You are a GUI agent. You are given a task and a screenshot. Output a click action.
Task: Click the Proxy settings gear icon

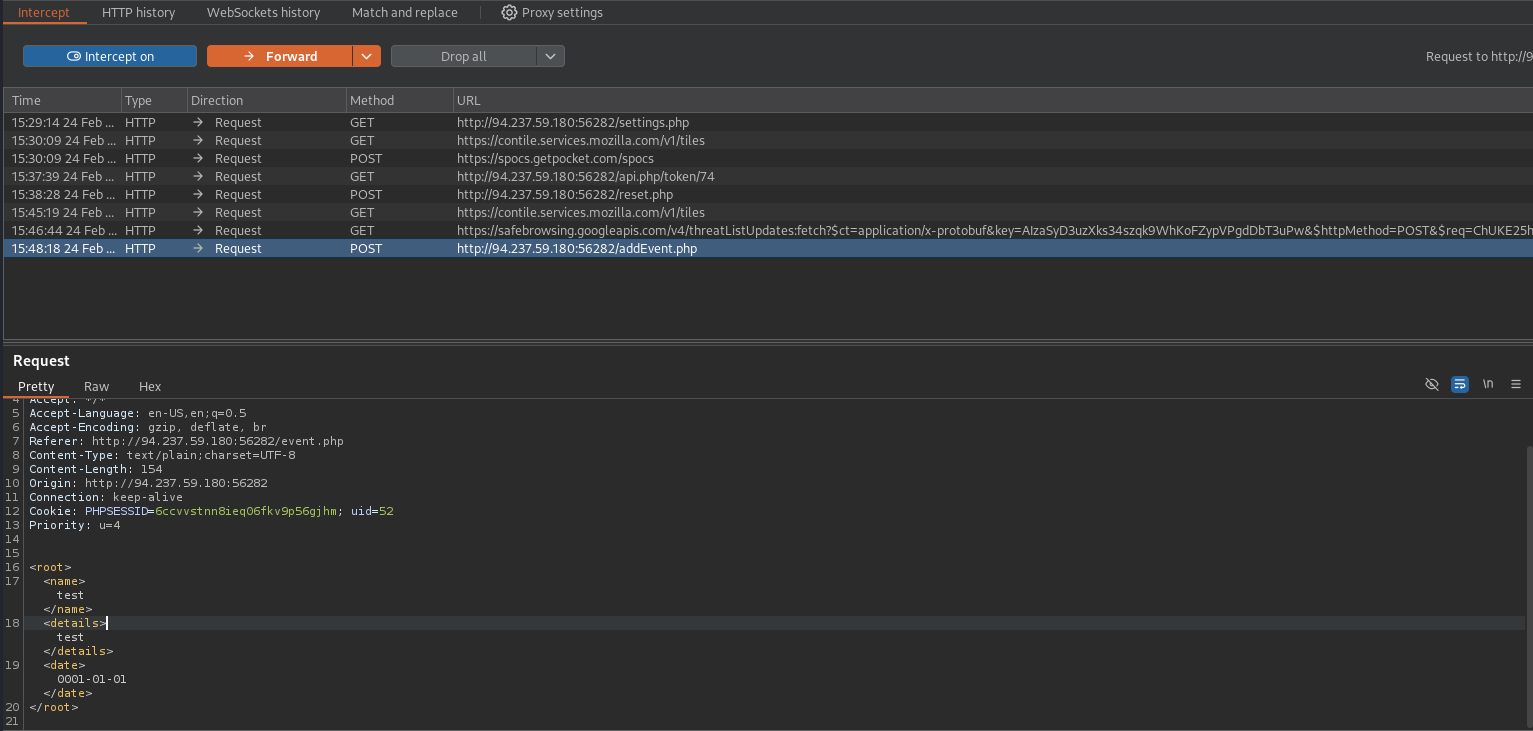click(509, 13)
